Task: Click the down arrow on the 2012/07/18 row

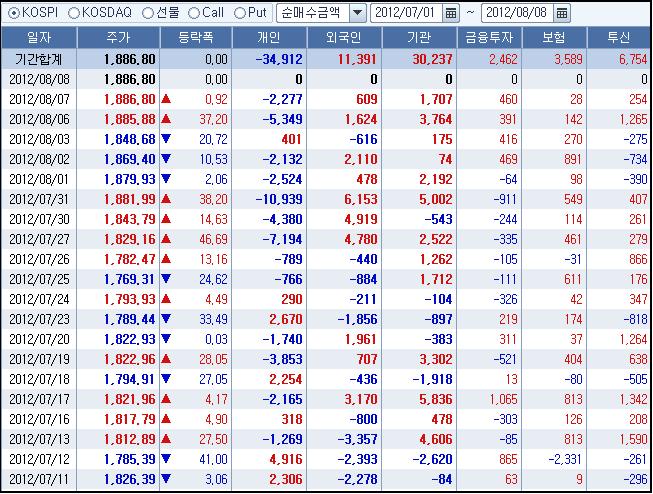Action: pyautogui.click(x=166, y=379)
